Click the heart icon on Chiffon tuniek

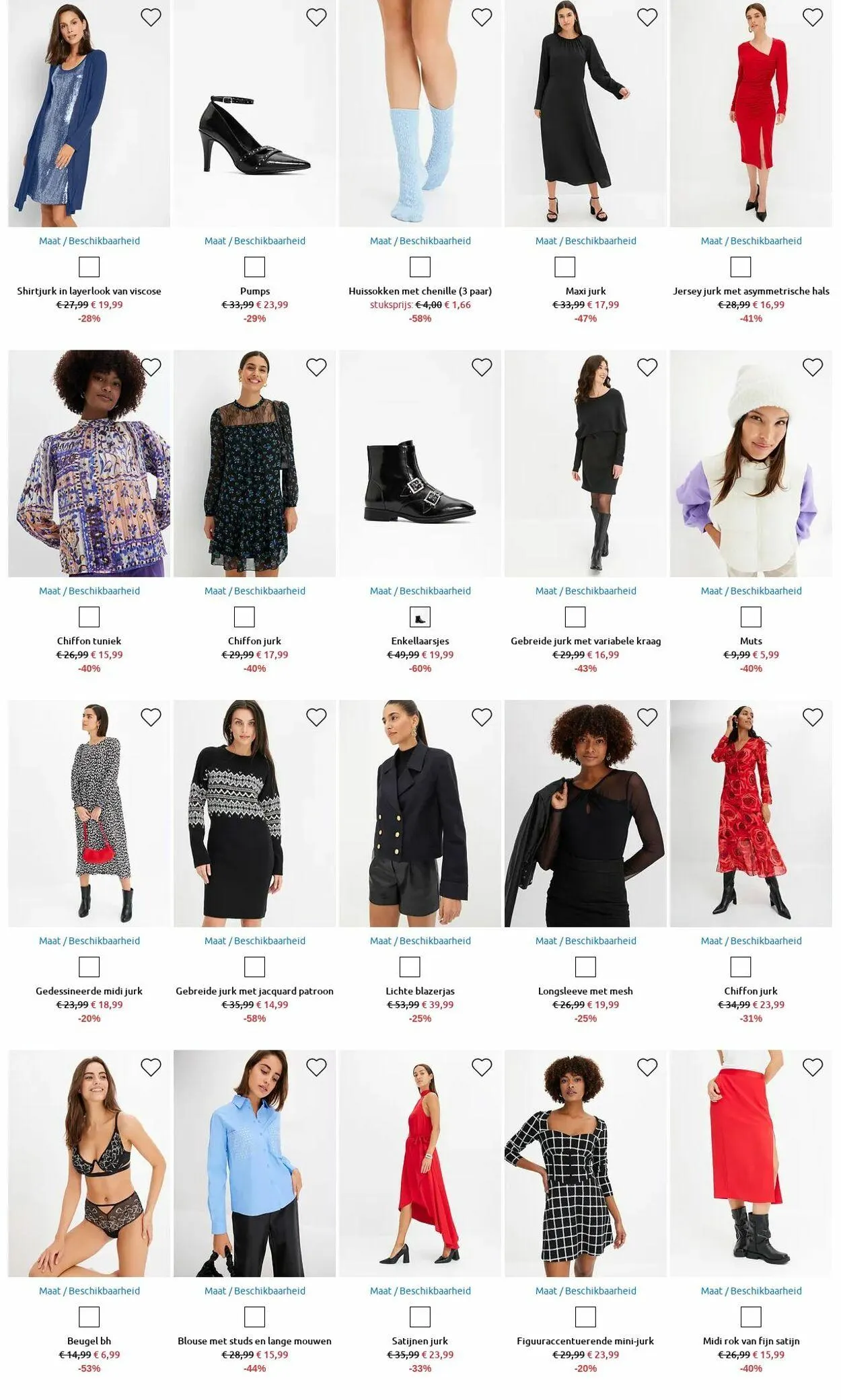pos(151,367)
